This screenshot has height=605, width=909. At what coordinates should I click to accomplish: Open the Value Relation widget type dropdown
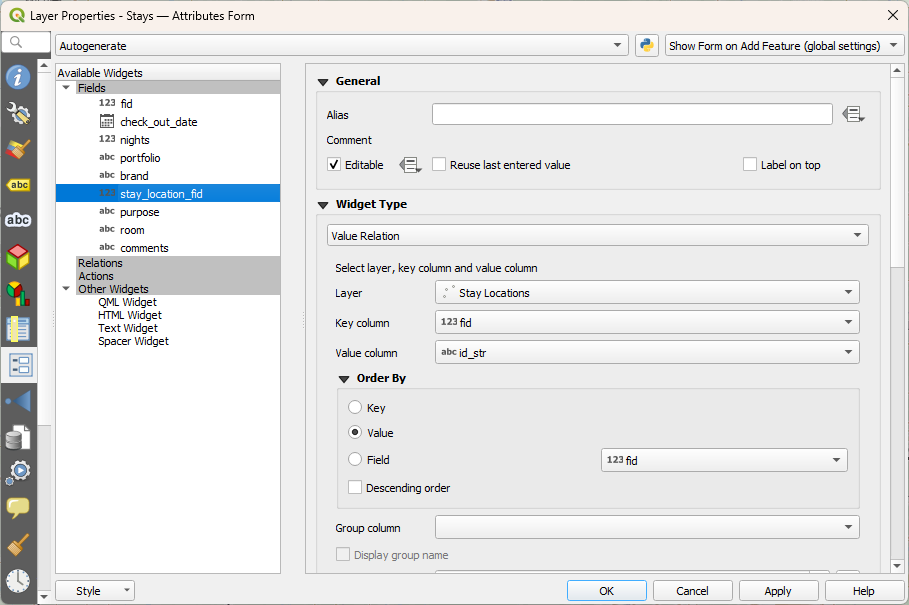[x=597, y=235]
